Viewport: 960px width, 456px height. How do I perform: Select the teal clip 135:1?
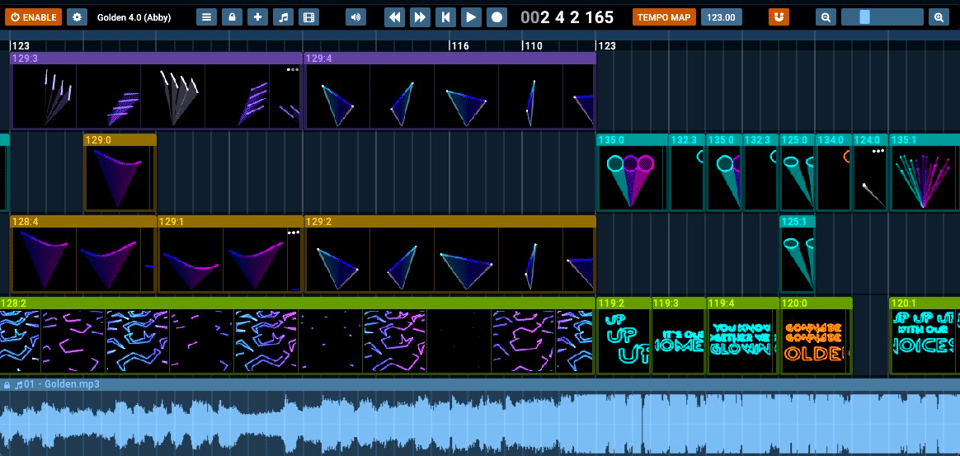(924, 173)
